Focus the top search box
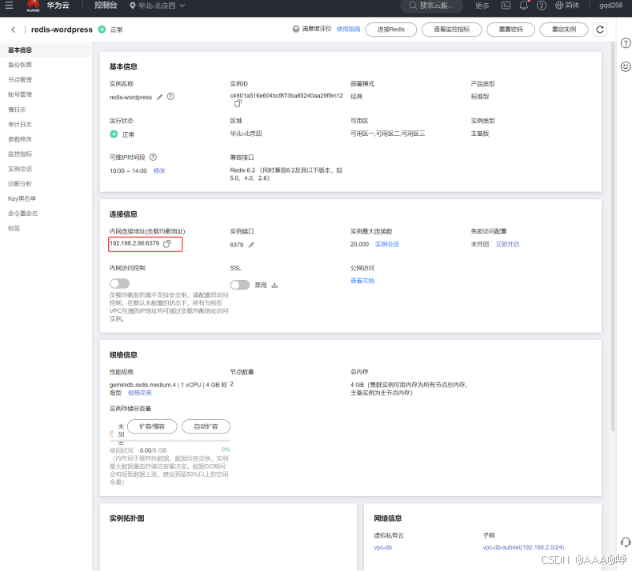632x571 pixels. [432, 6]
